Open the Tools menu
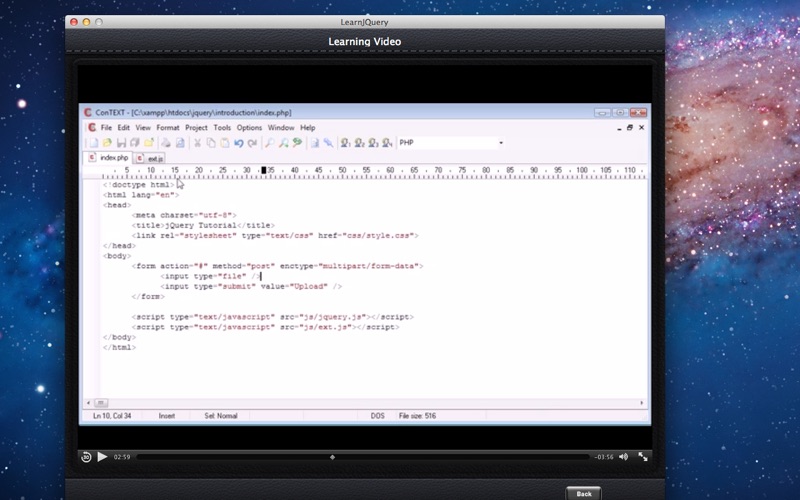This screenshot has width=800, height=500. click(x=222, y=128)
